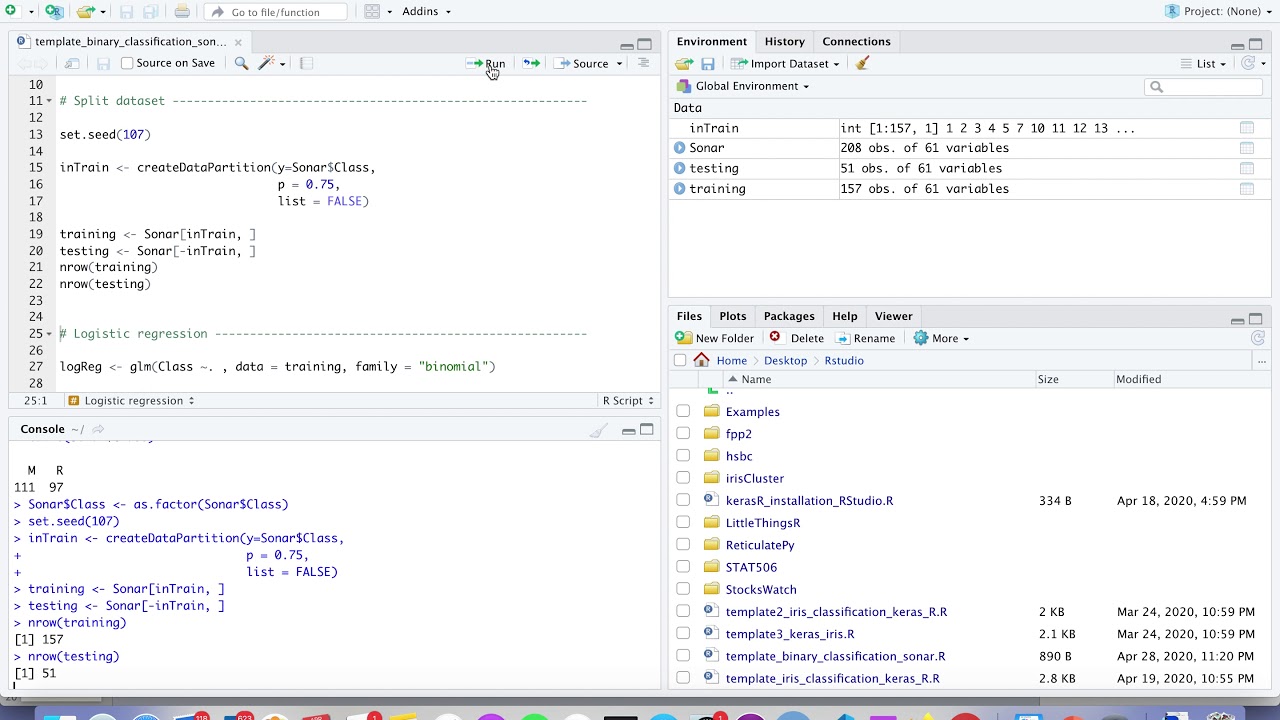Switch to the History tab
1280x720 pixels.
tap(784, 41)
